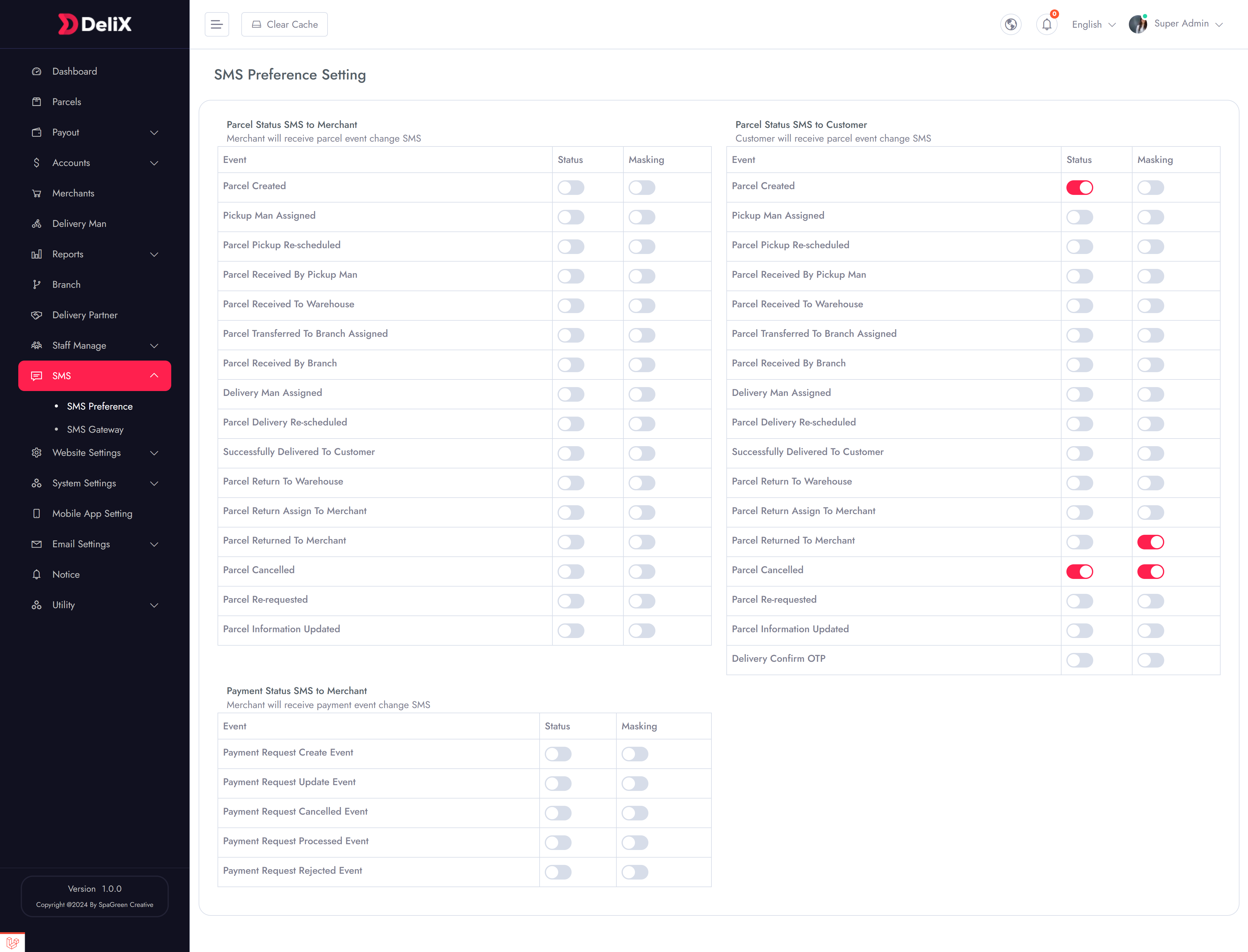Click the Delivery Man sidebar icon
1248x952 pixels.
pyautogui.click(x=37, y=223)
